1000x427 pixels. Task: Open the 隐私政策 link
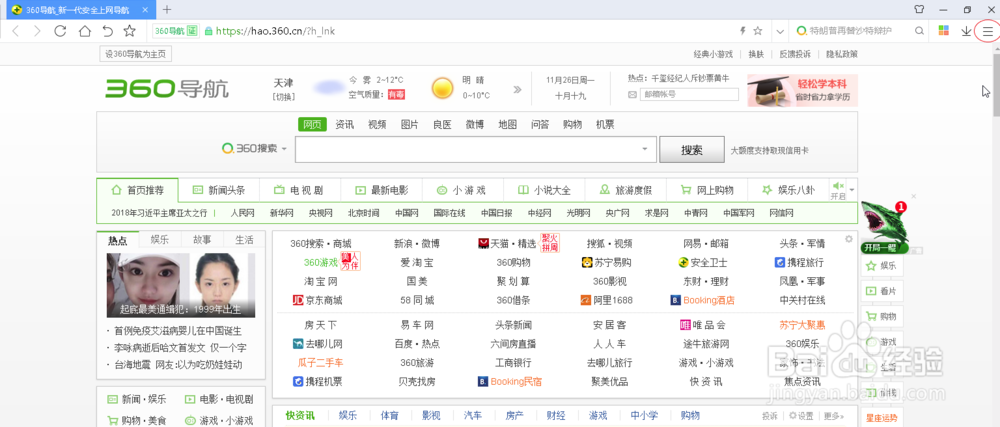click(x=842, y=54)
